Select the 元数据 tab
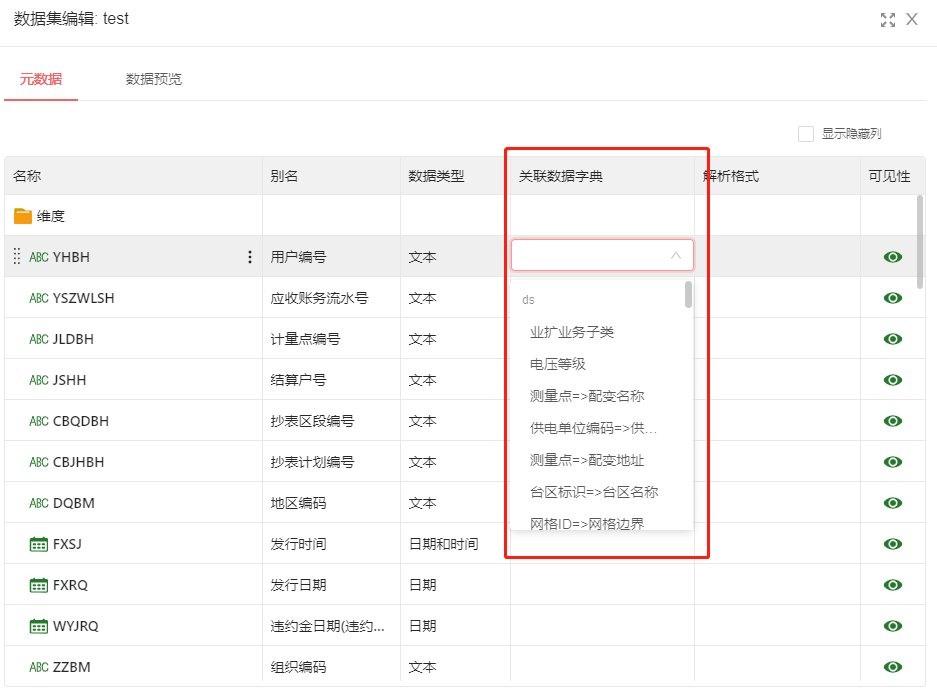The image size is (937, 694). pyautogui.click(x=41, y=79)
